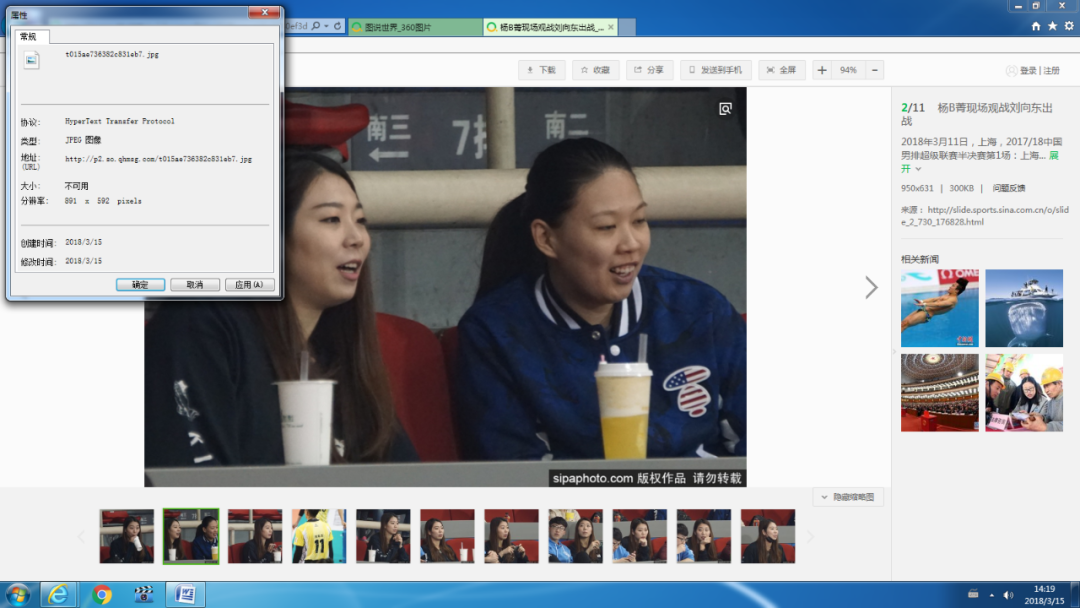The image size is (1080, 608).
Task: Open the diver related news thumbnail
Action: (939, 308)
